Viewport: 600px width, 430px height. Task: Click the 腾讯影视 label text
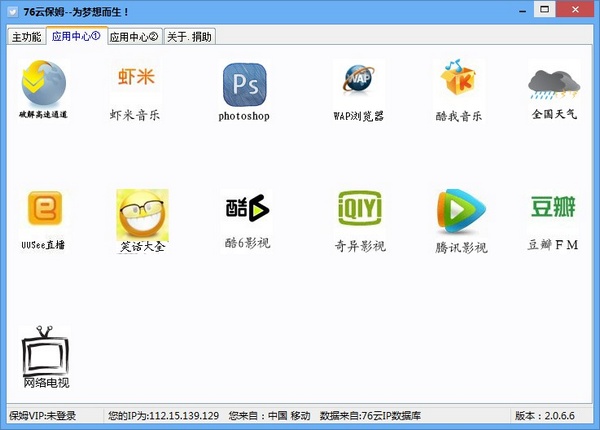[461, 248]
